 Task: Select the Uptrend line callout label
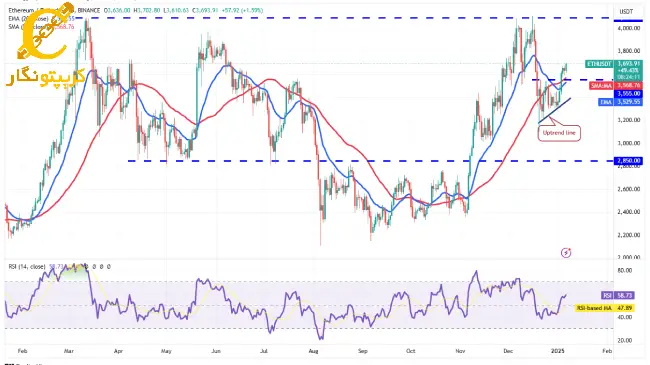tap(559, 133)
